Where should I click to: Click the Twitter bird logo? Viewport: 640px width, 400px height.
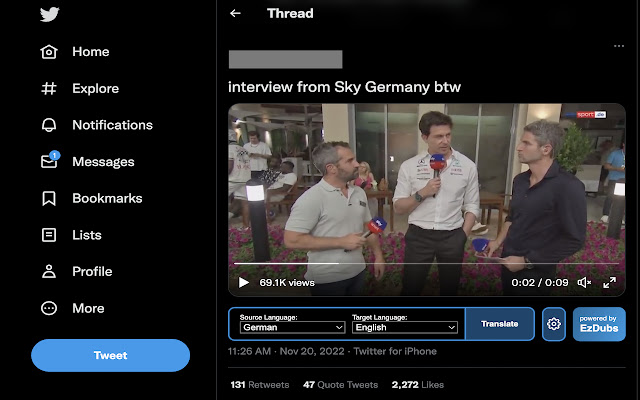(50, 14)
